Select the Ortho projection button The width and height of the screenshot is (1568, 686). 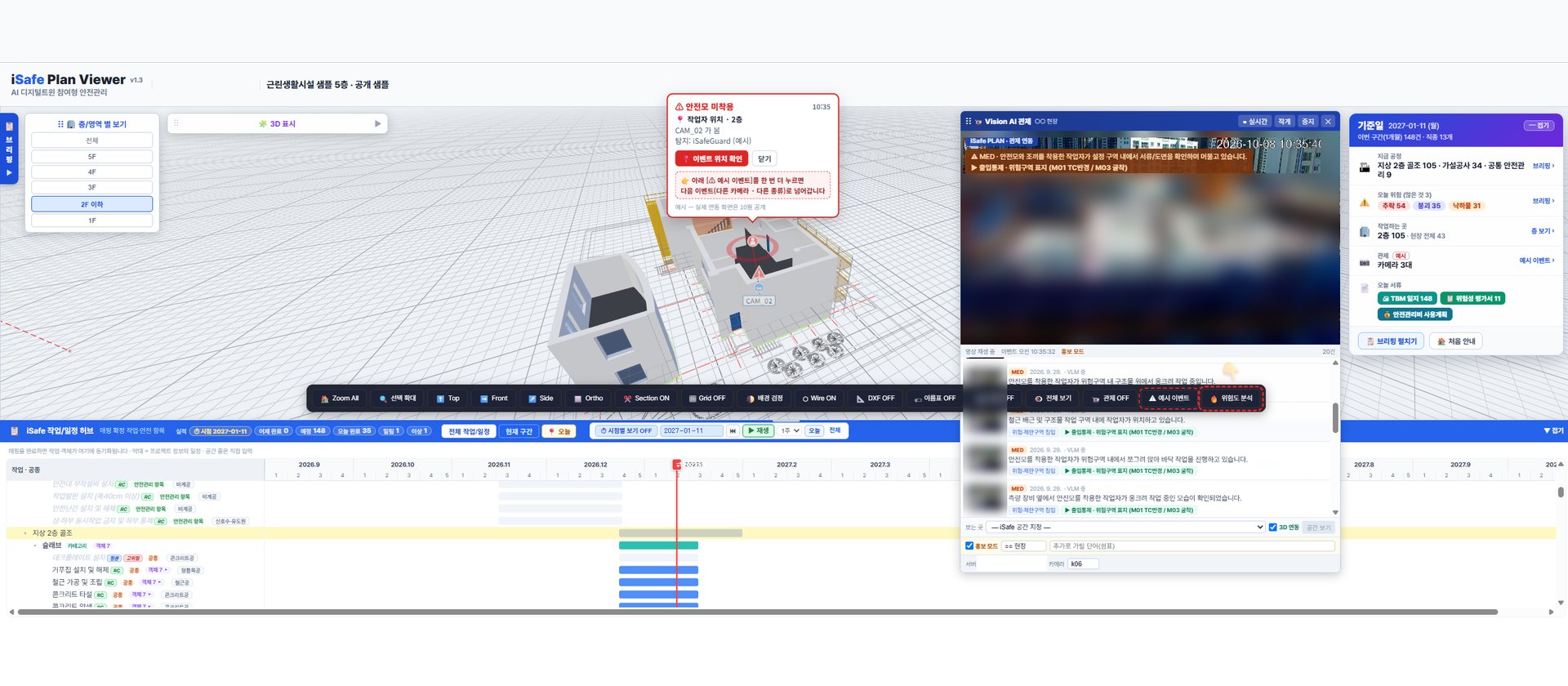(x=588, y=399)
